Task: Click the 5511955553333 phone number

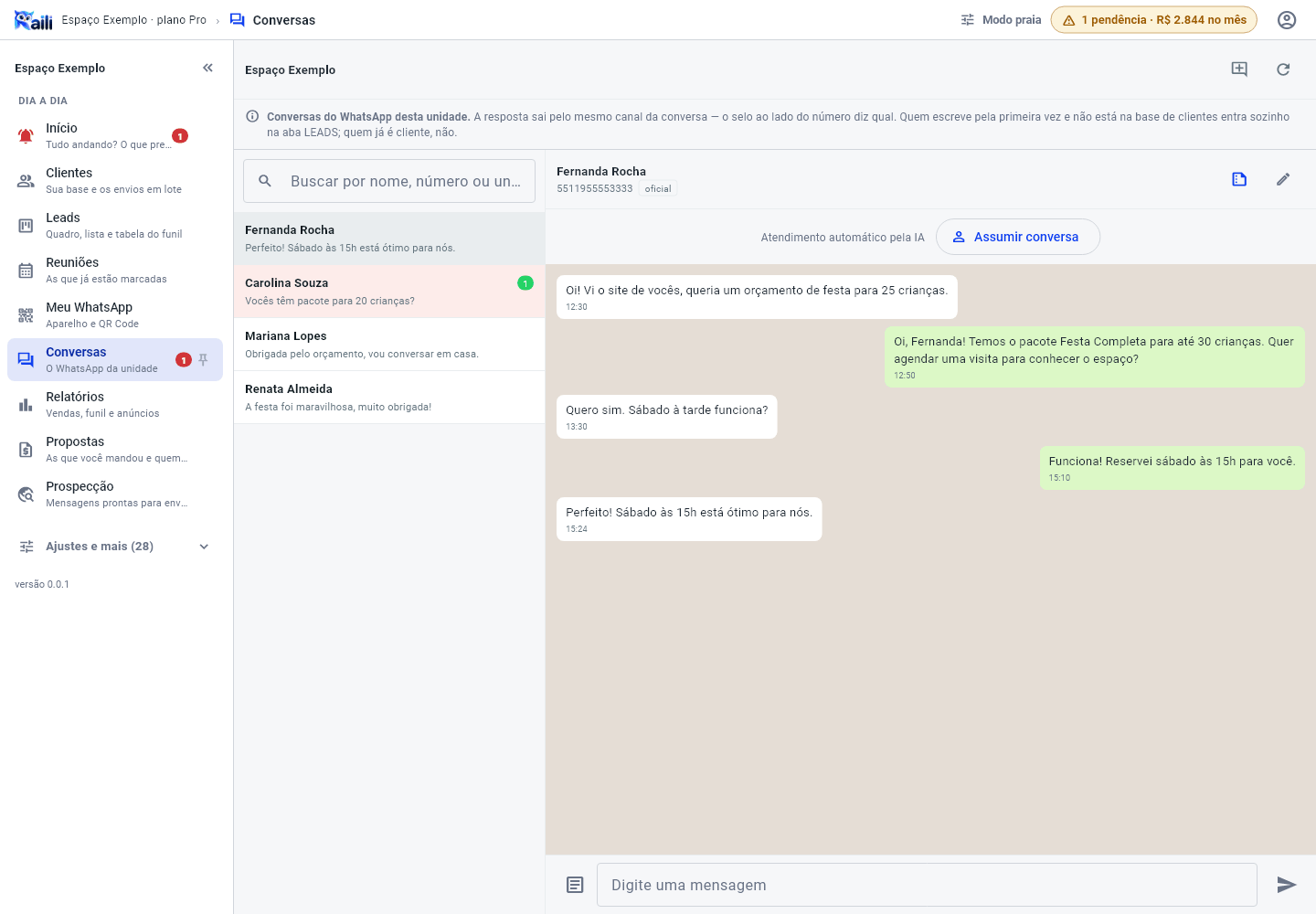Action: pos(595,189)
